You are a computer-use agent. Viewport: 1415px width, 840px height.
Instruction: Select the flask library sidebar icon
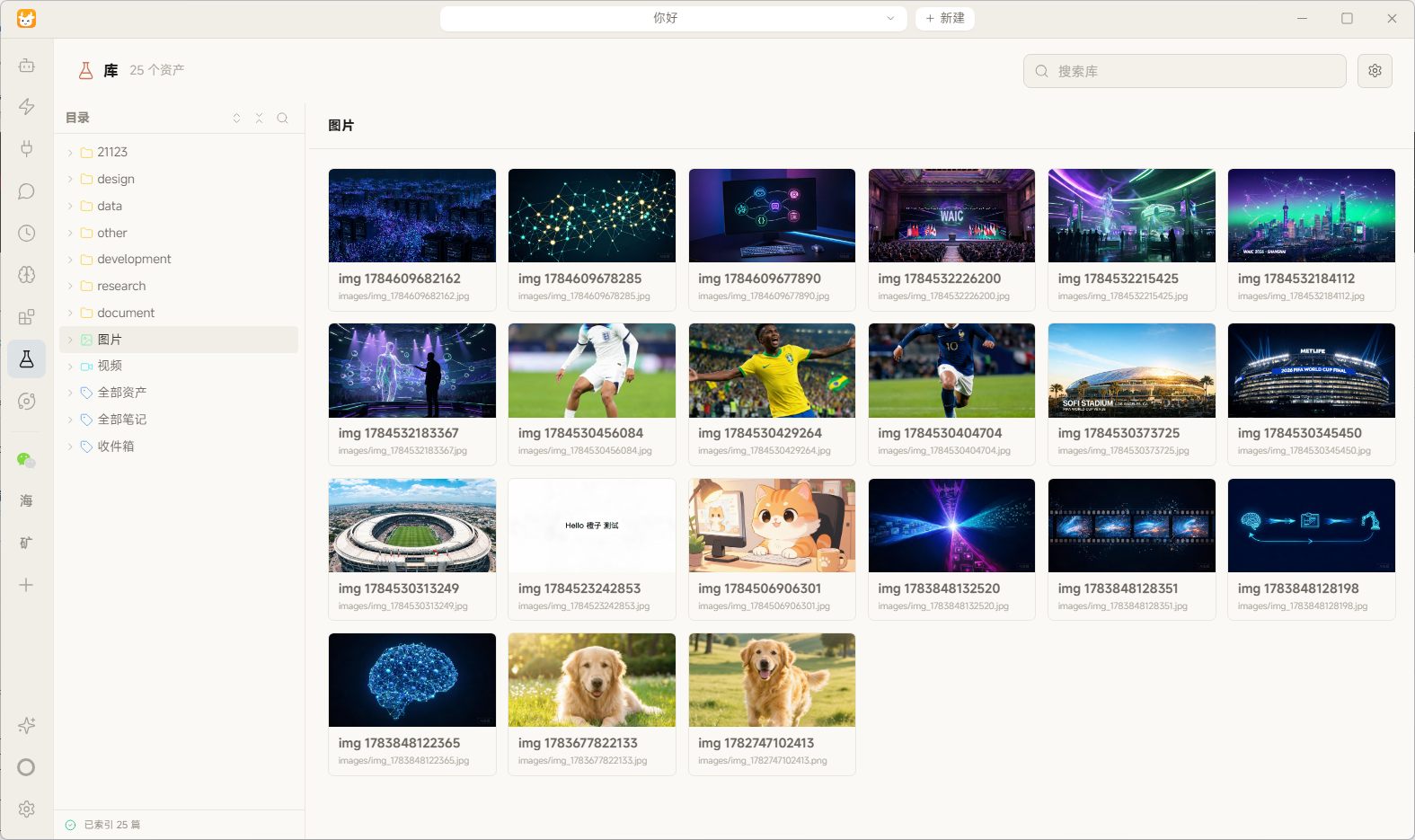pos(27,359)
